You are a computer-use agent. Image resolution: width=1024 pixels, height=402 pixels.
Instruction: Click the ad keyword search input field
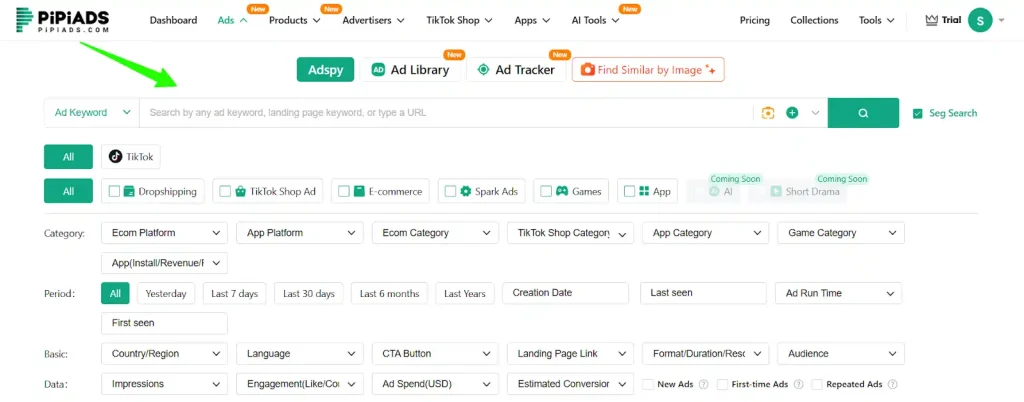click(x=446, y=113)
